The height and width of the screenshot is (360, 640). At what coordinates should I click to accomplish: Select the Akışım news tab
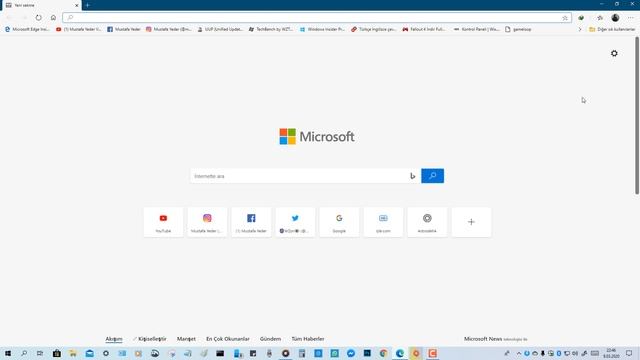(114, 339)
